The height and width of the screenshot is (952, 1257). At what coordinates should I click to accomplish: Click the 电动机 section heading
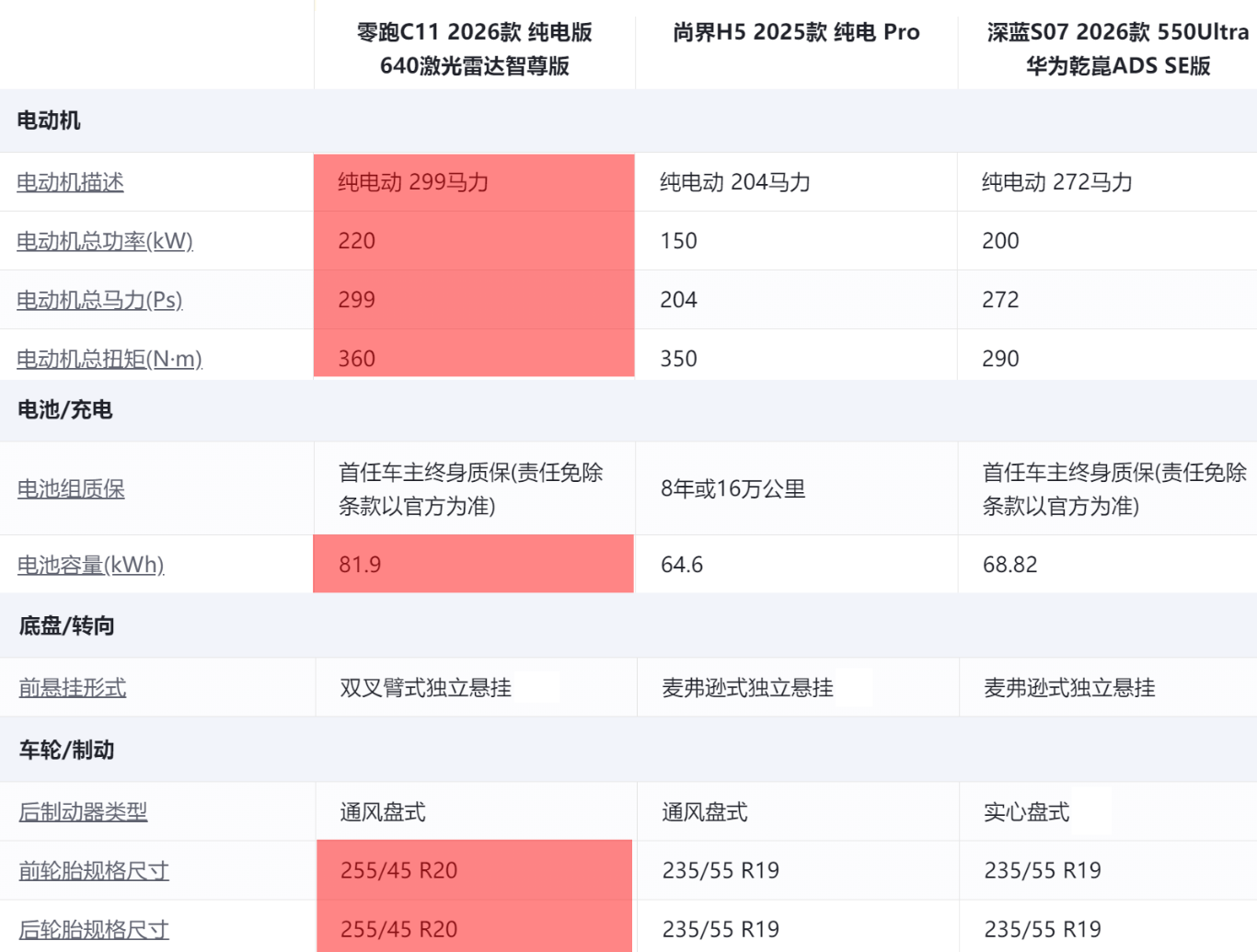pos(49,120)
